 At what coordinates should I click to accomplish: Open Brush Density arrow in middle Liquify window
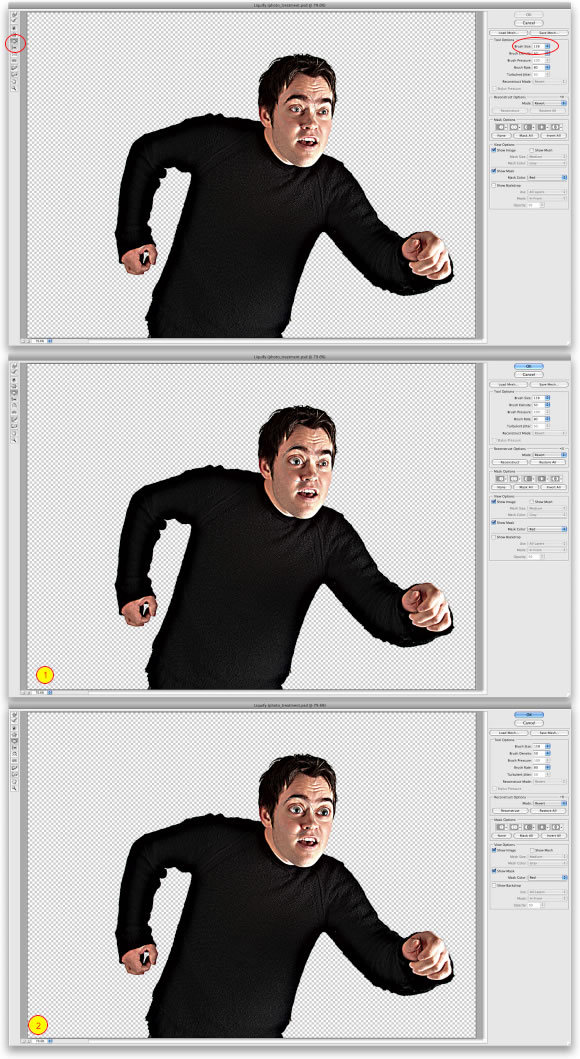(x=547, y=405)
